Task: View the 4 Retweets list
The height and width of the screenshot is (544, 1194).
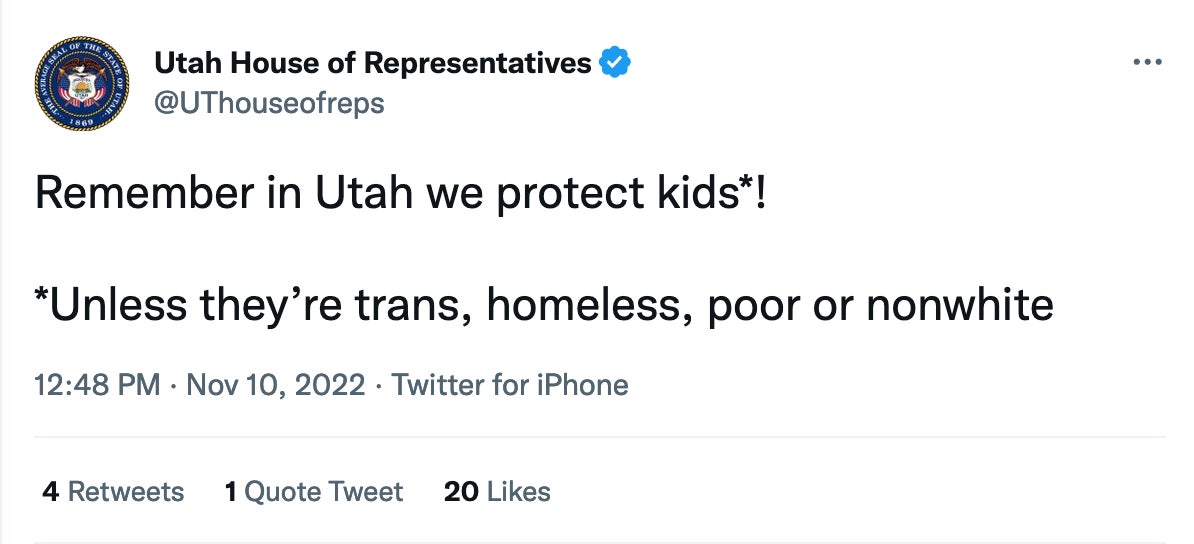Action: (113, 492)
